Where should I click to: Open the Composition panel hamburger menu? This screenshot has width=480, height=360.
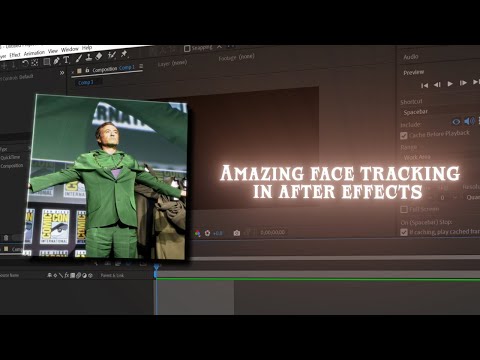141,66
